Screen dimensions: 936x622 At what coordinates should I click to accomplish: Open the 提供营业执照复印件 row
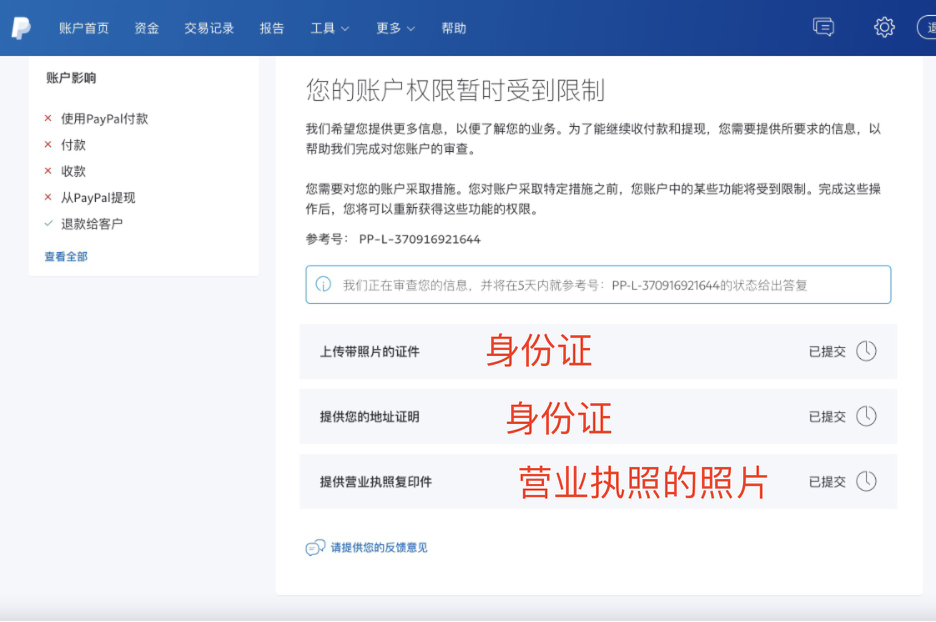[598, 482]
